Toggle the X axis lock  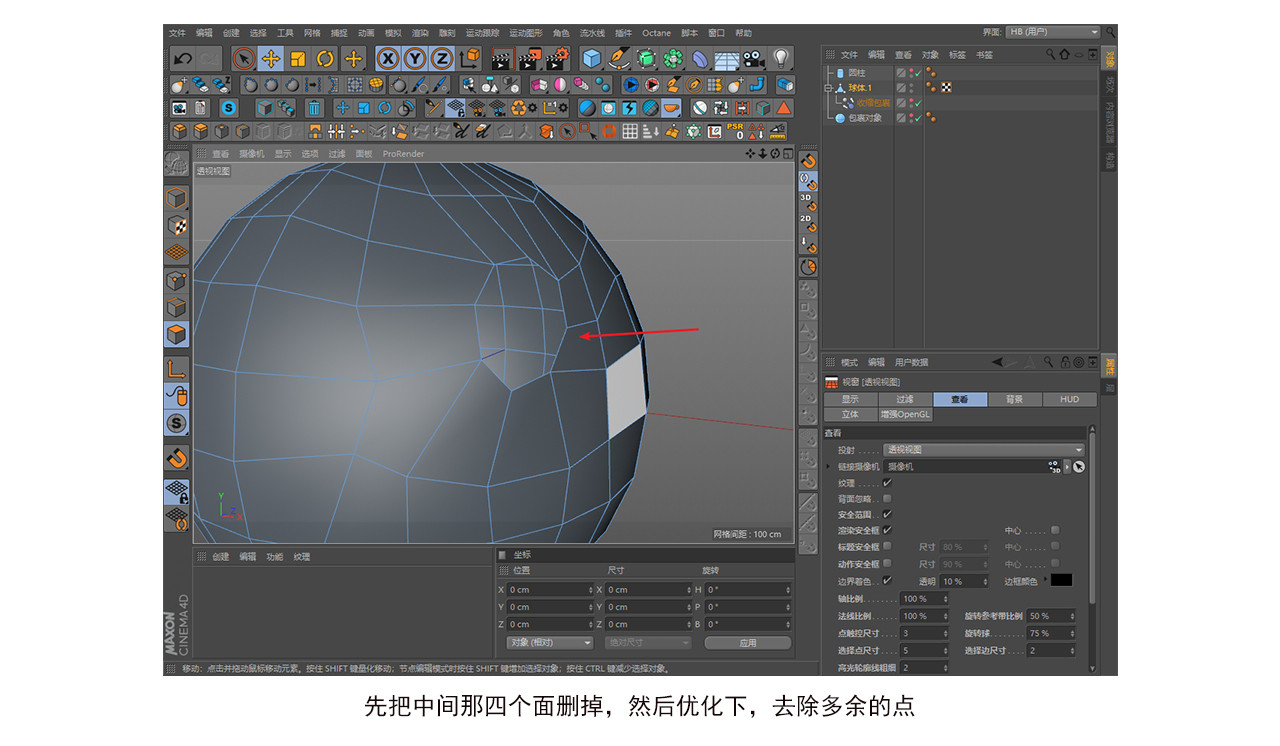[388, 59]
